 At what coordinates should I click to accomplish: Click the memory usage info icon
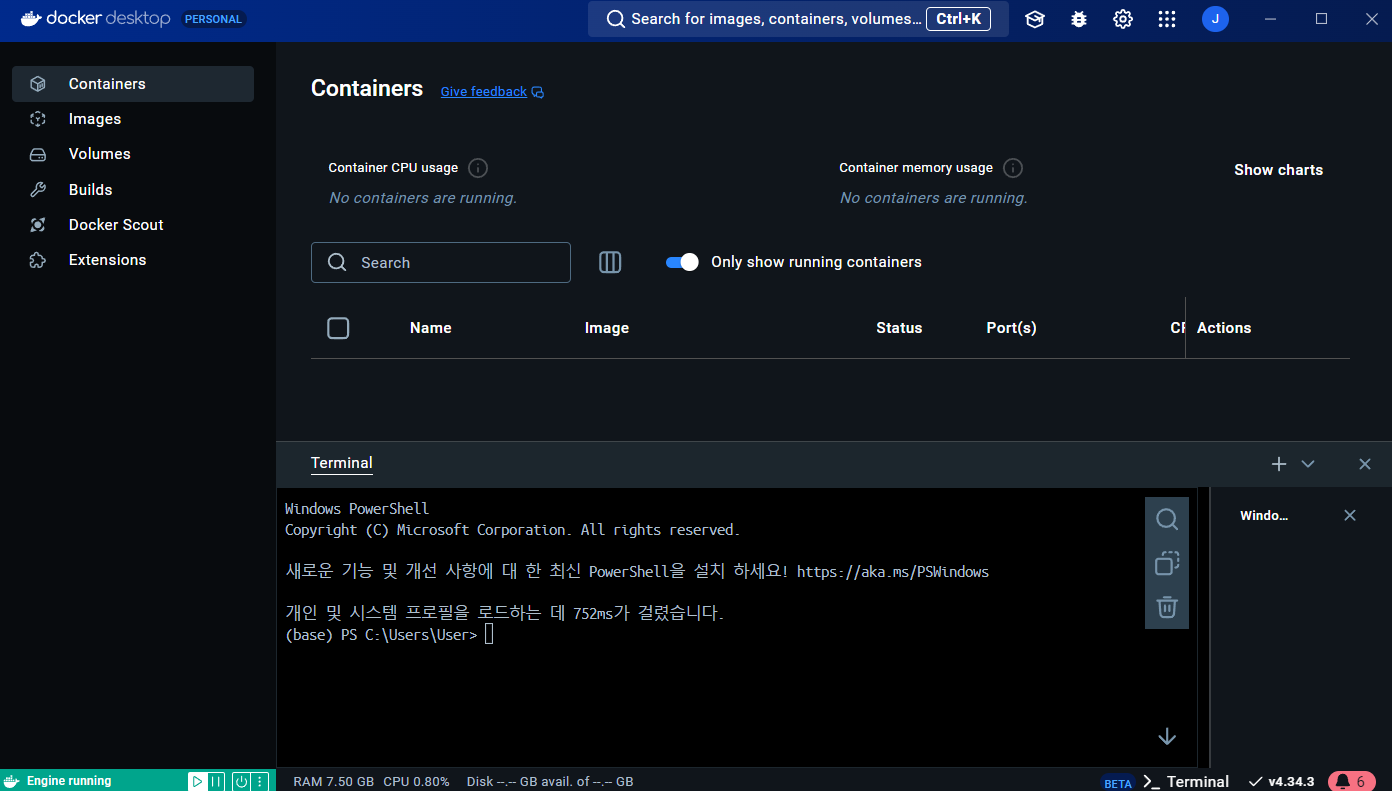pyautogui.click(x=1013, y=168)
